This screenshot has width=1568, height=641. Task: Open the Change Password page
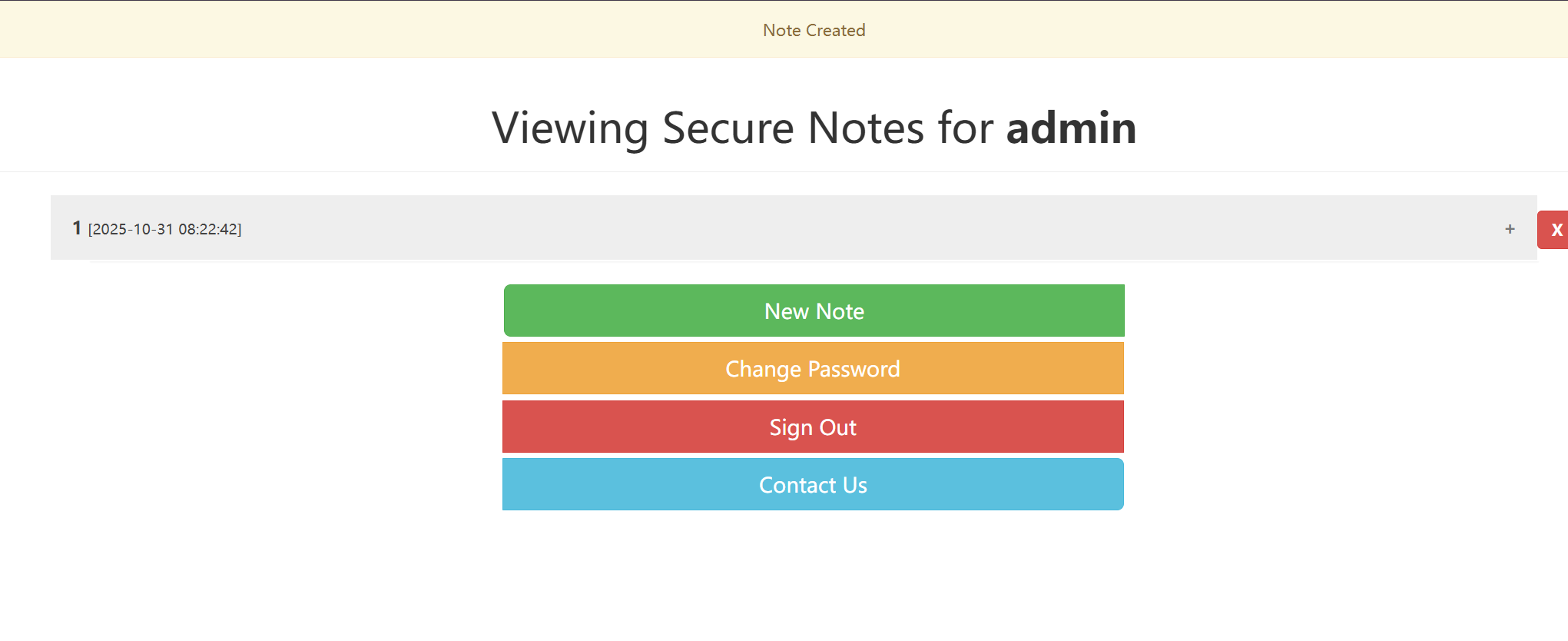pyautogui.click(x=813, y=369)
